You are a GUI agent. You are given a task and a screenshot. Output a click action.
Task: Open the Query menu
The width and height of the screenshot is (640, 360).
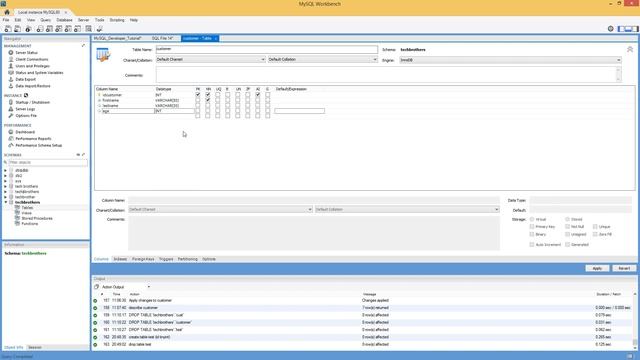(x=45, y=20)
